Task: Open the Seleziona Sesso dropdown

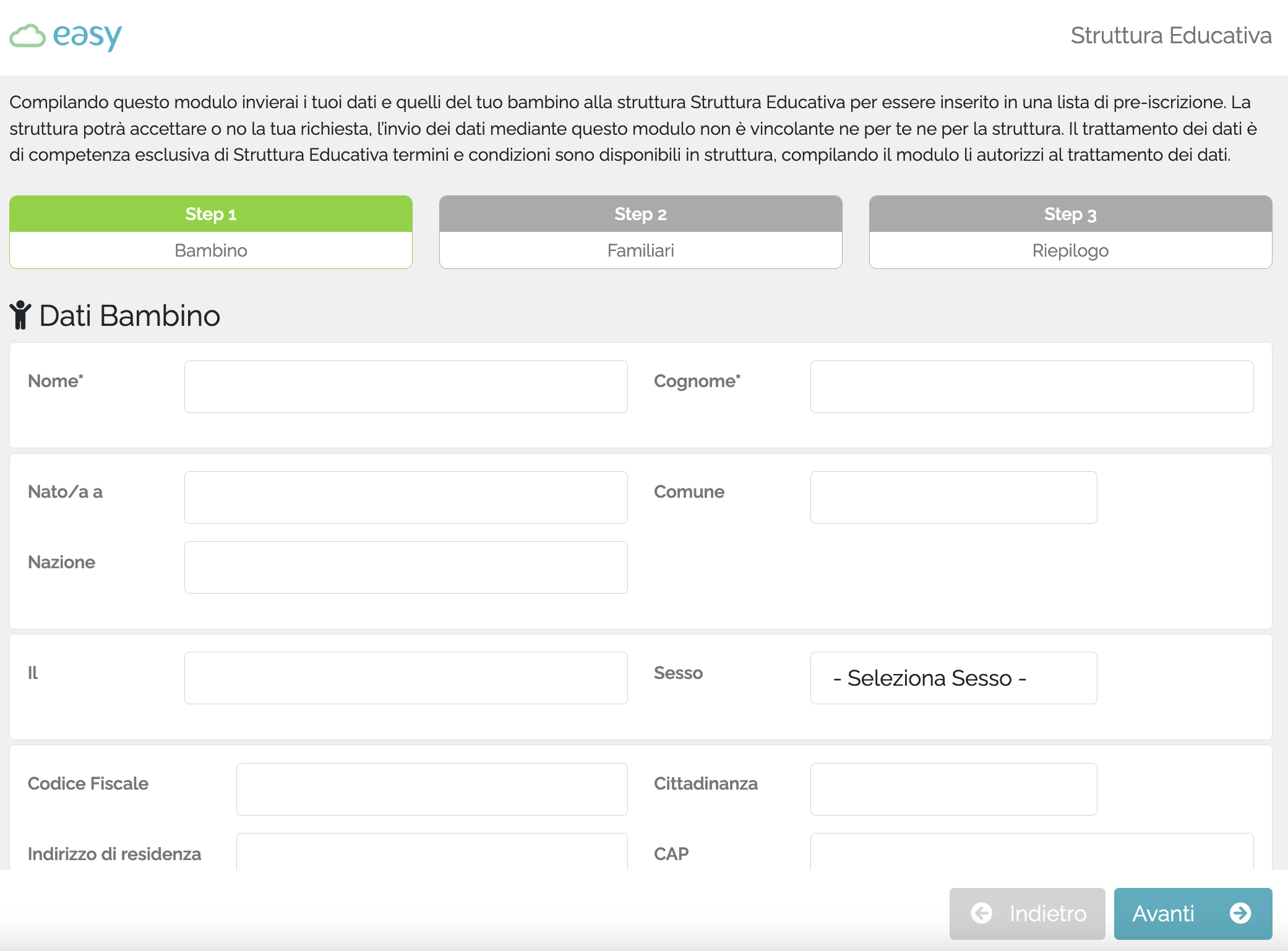Action: pyautogui.click(x=953, y=678)
